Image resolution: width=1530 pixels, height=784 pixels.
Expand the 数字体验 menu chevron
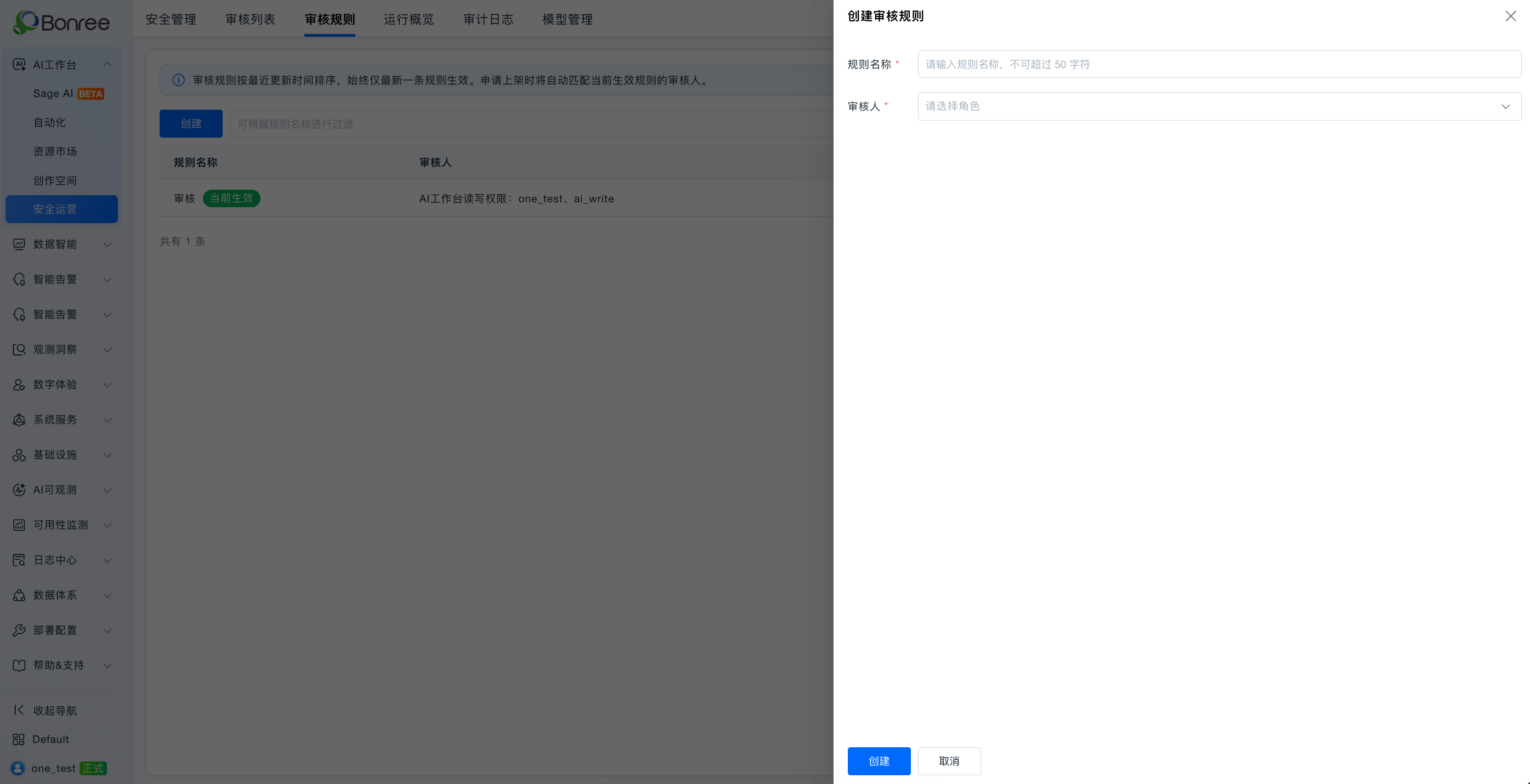coord(107,384)
